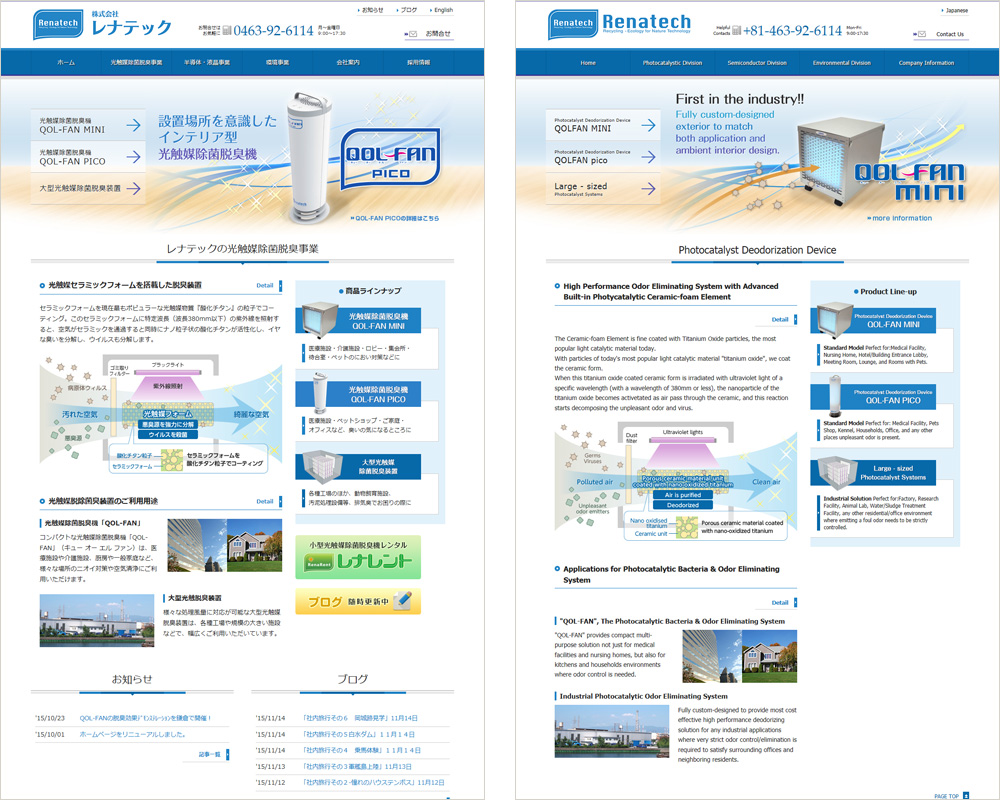Screen dimensions: 1000x800
Task: Click the arrow on the English QOLFAN MINI hero button
Action: [x=648, y=125]
